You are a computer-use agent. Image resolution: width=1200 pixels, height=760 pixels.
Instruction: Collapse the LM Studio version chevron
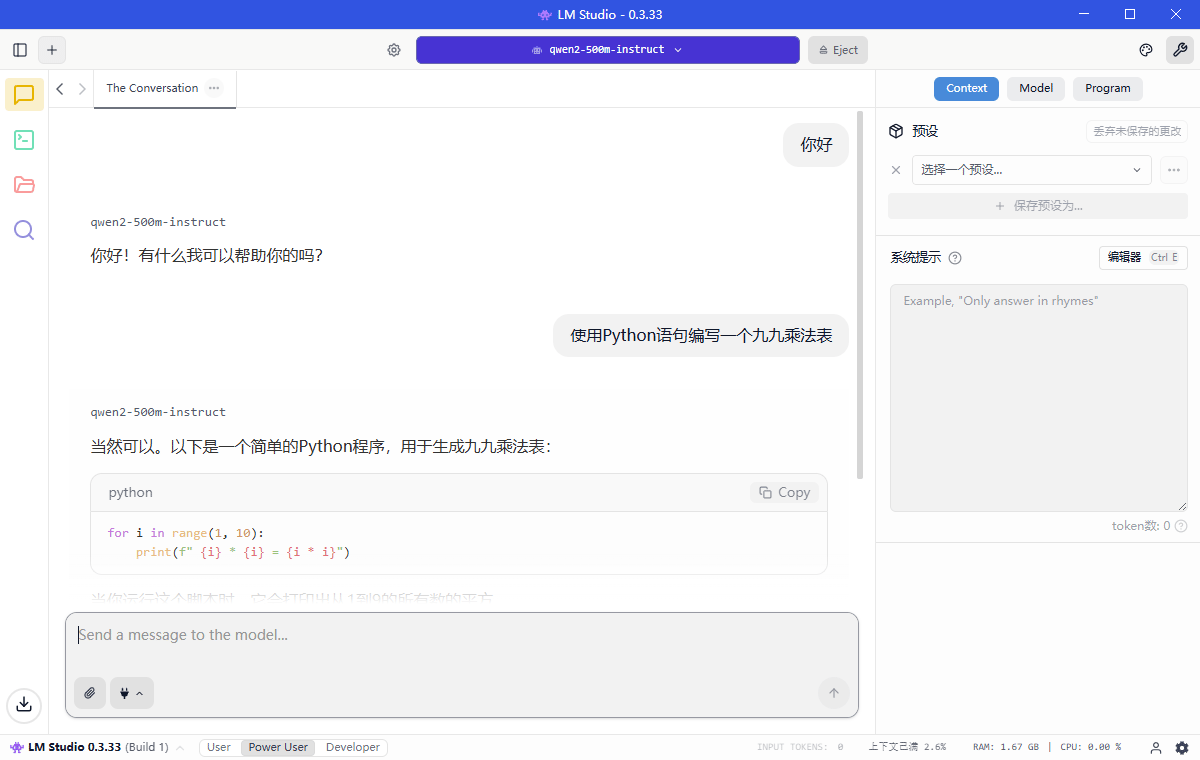pos(179,747)
